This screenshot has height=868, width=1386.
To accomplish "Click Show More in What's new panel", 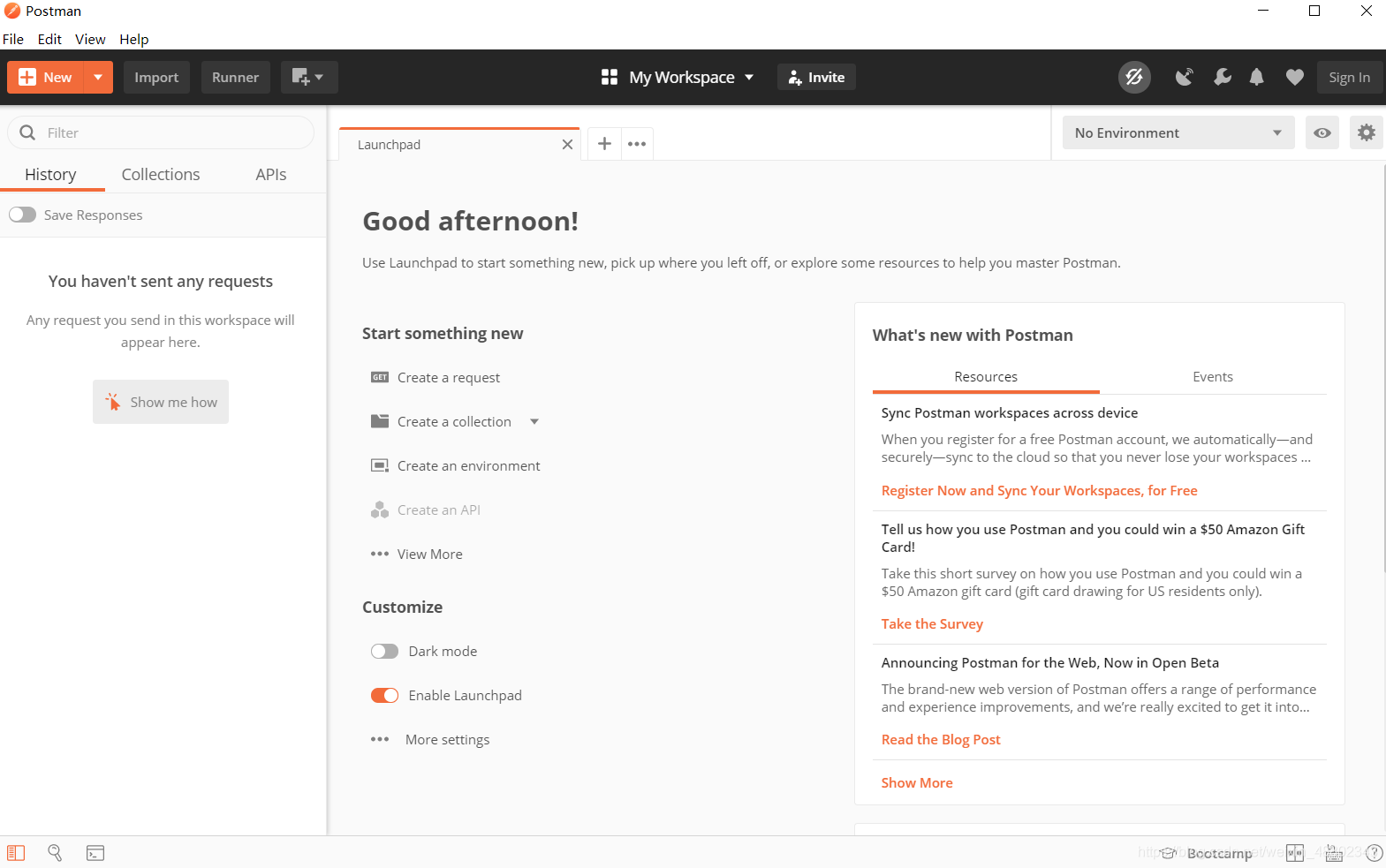I will [x=917, y=782].
